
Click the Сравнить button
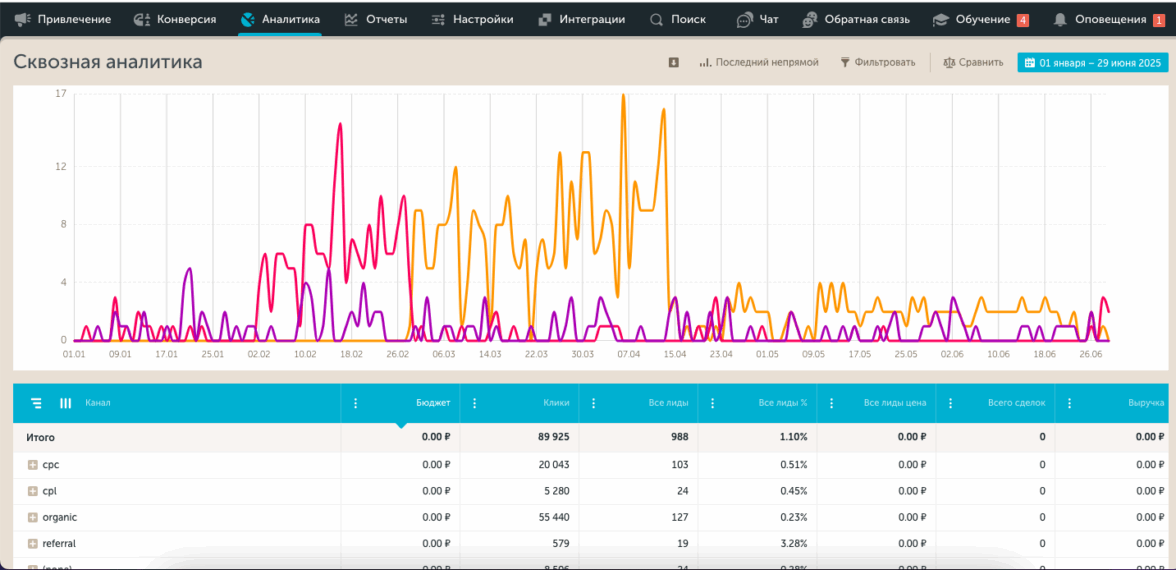pos(973,62)
